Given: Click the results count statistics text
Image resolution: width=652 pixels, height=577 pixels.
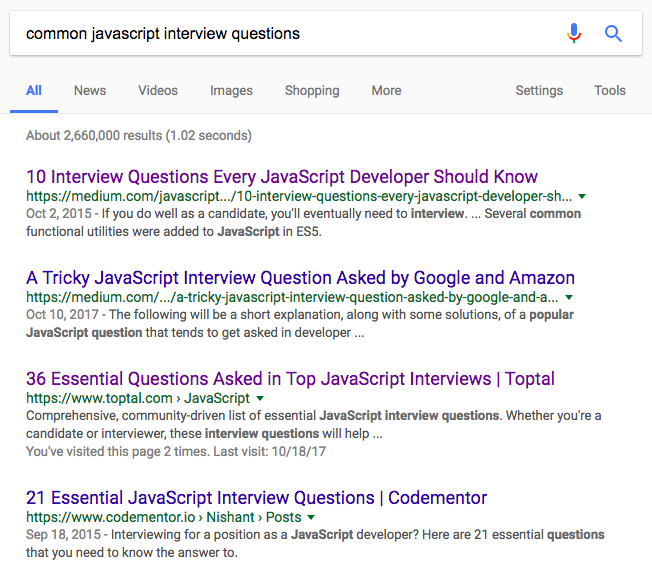Looking at the screenshot, I should pyautogui.click(x=139, y=135).
